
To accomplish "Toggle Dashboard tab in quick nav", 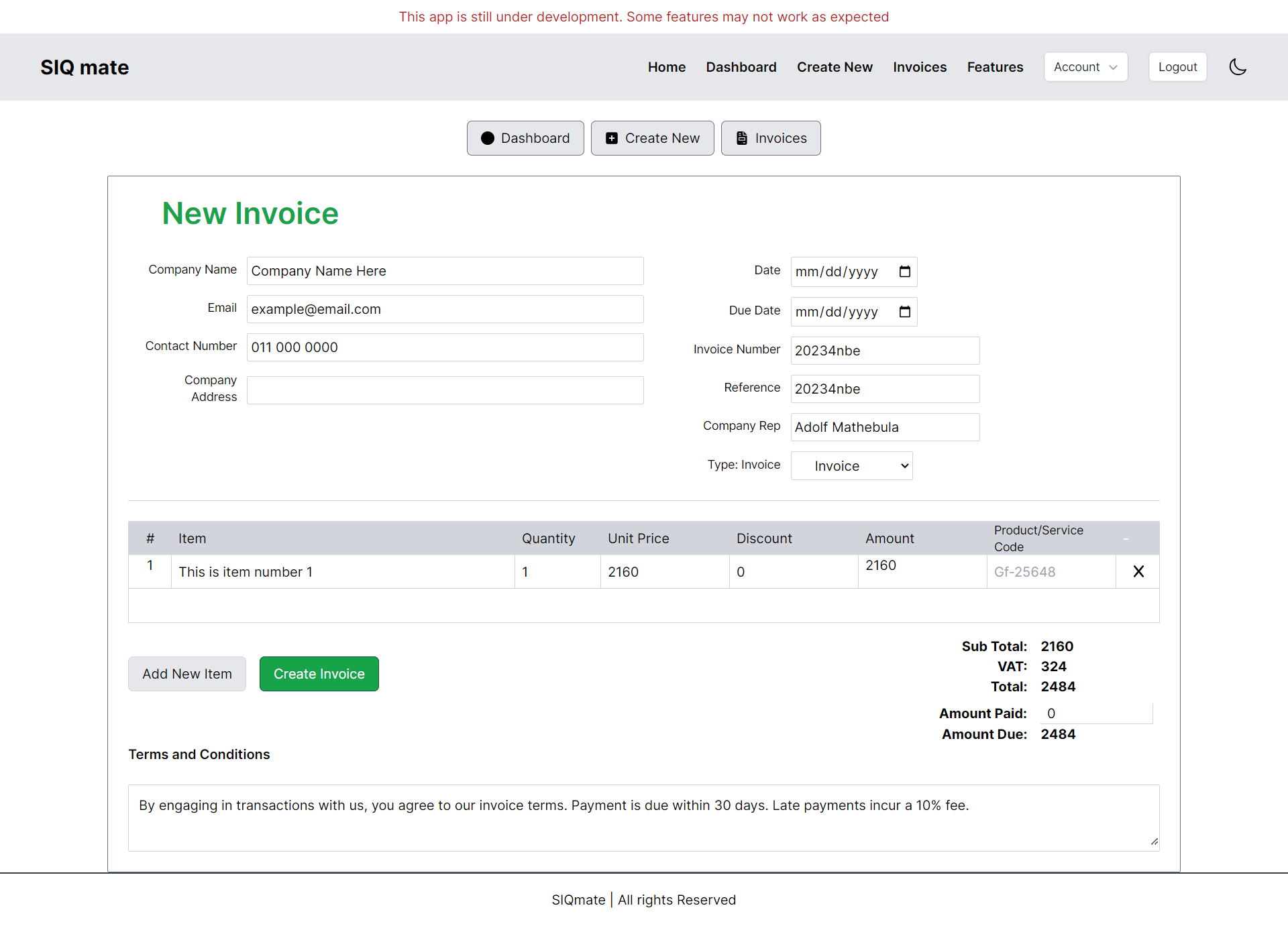I will click(x=524, y=138).
